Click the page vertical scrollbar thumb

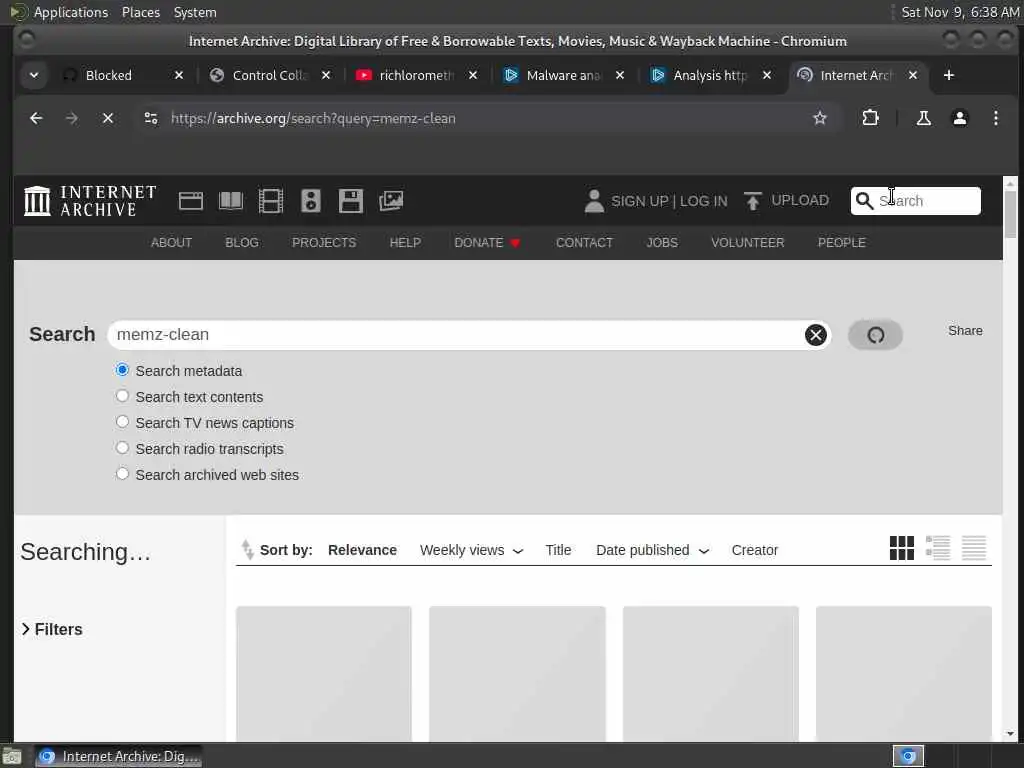(1010, 214)
